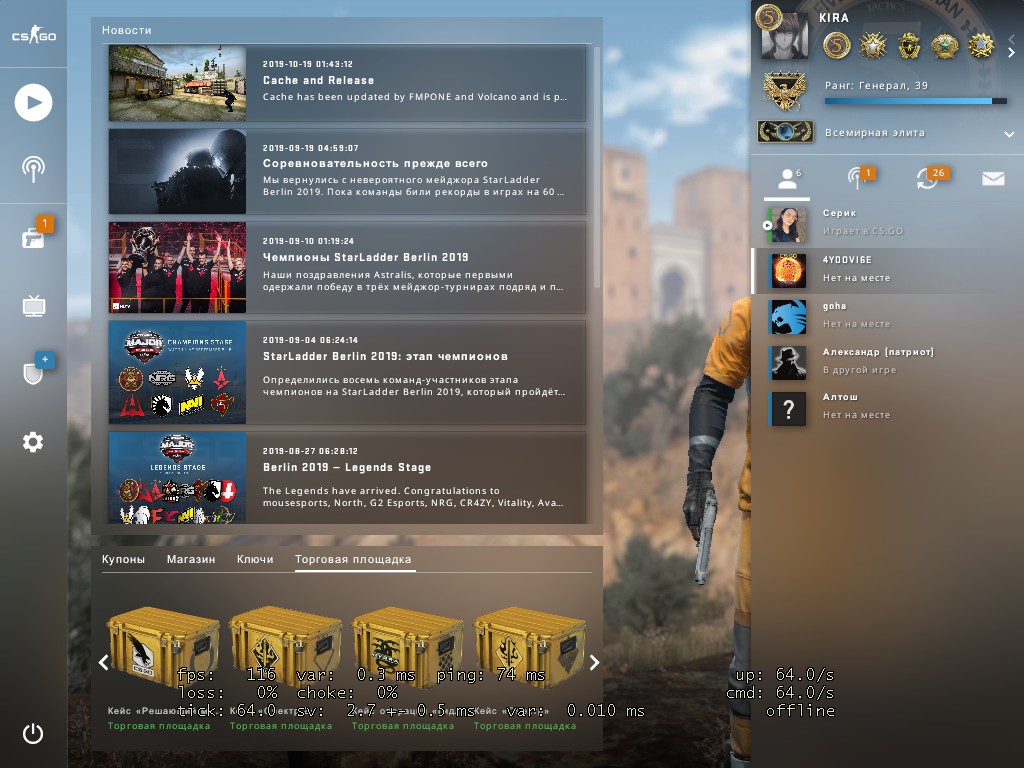Image resolution: width=1024 pixels, height=768 pixels.
Task: Open the Watch TV icon in the sidebar
Action: coord(33,306)
